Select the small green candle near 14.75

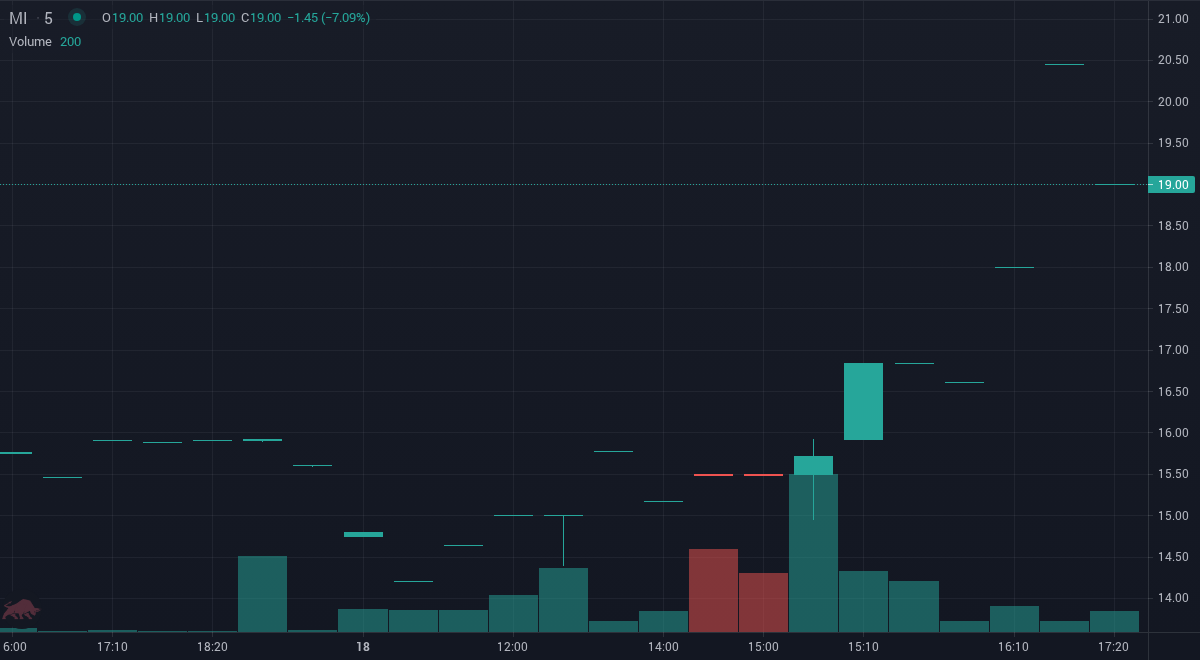click(x=363, y=534)
